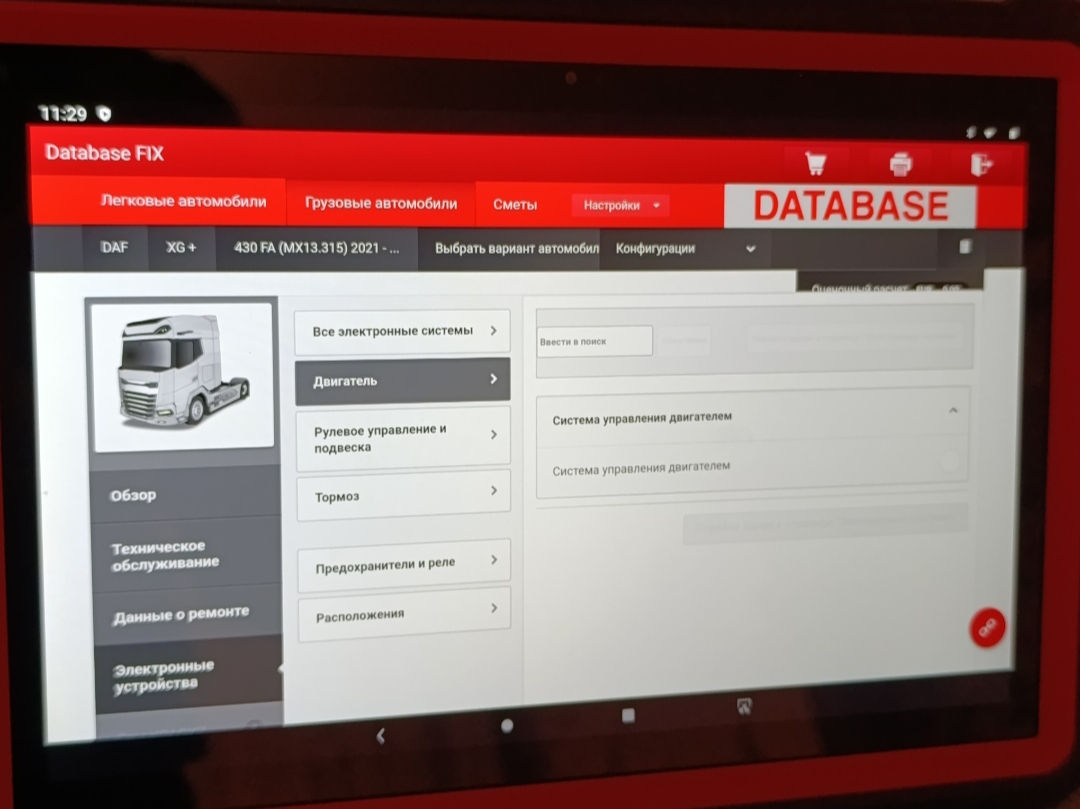
Task: Select the Система управления двигателем sub-item
Action: 753,467
